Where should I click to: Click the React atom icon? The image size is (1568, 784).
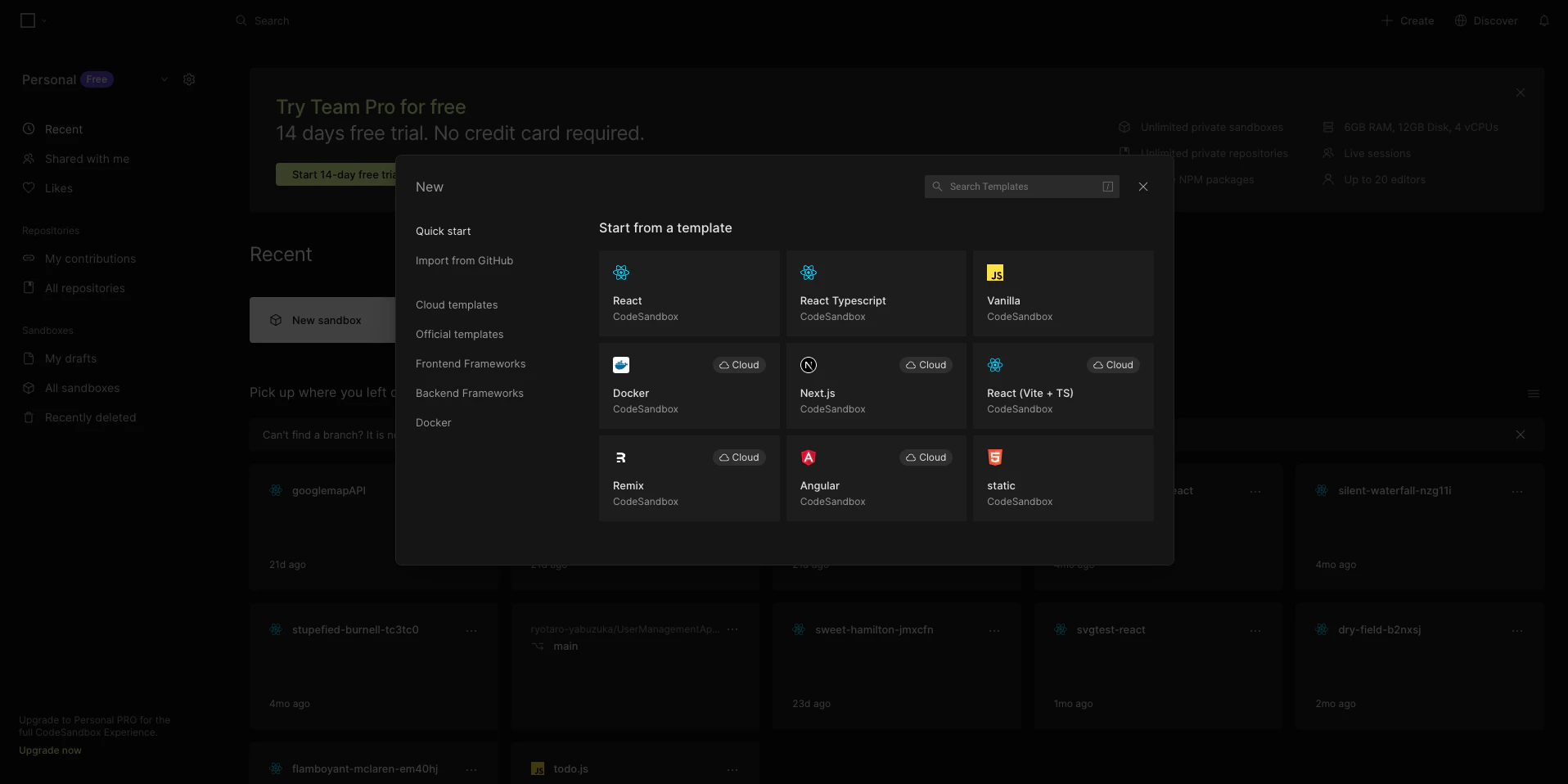pyautogui.click(x=621, y=273)
